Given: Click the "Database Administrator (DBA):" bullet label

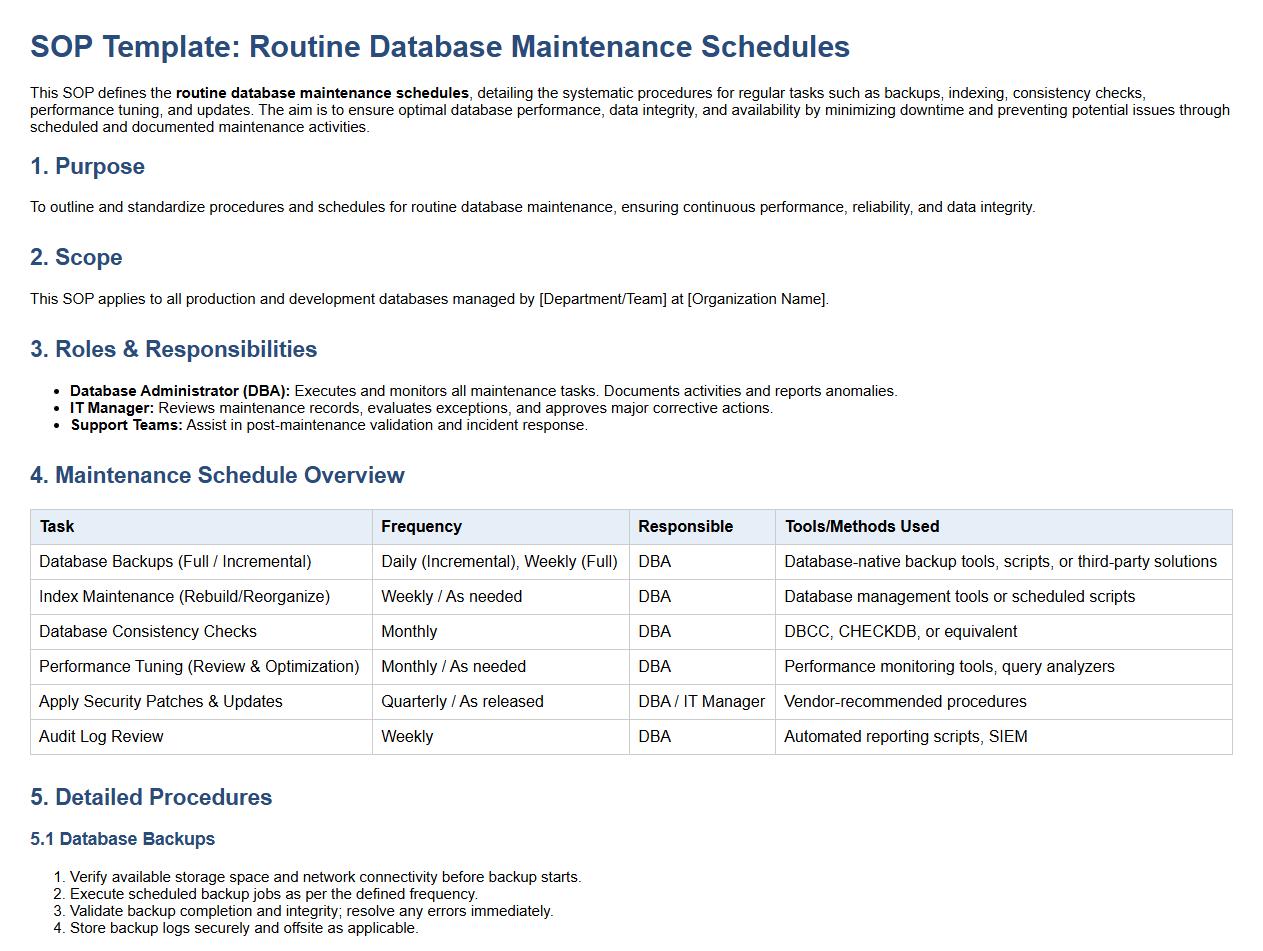Looking at the screenshot, I should (x=180, y=391).
